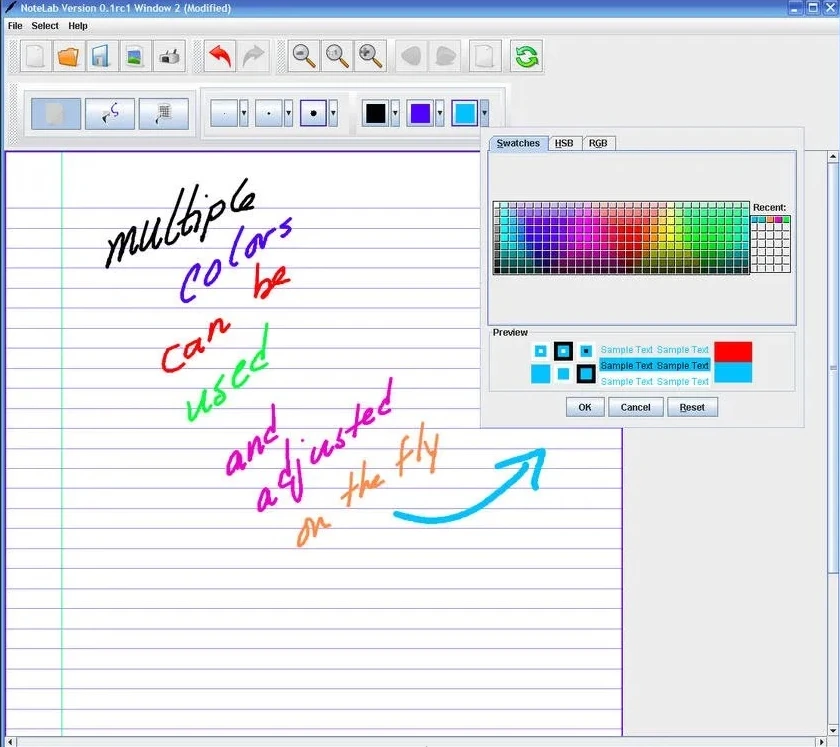840x747 pixels.
Task: Click the horizontal scrollbar right arrow
Action: point(822,742)
